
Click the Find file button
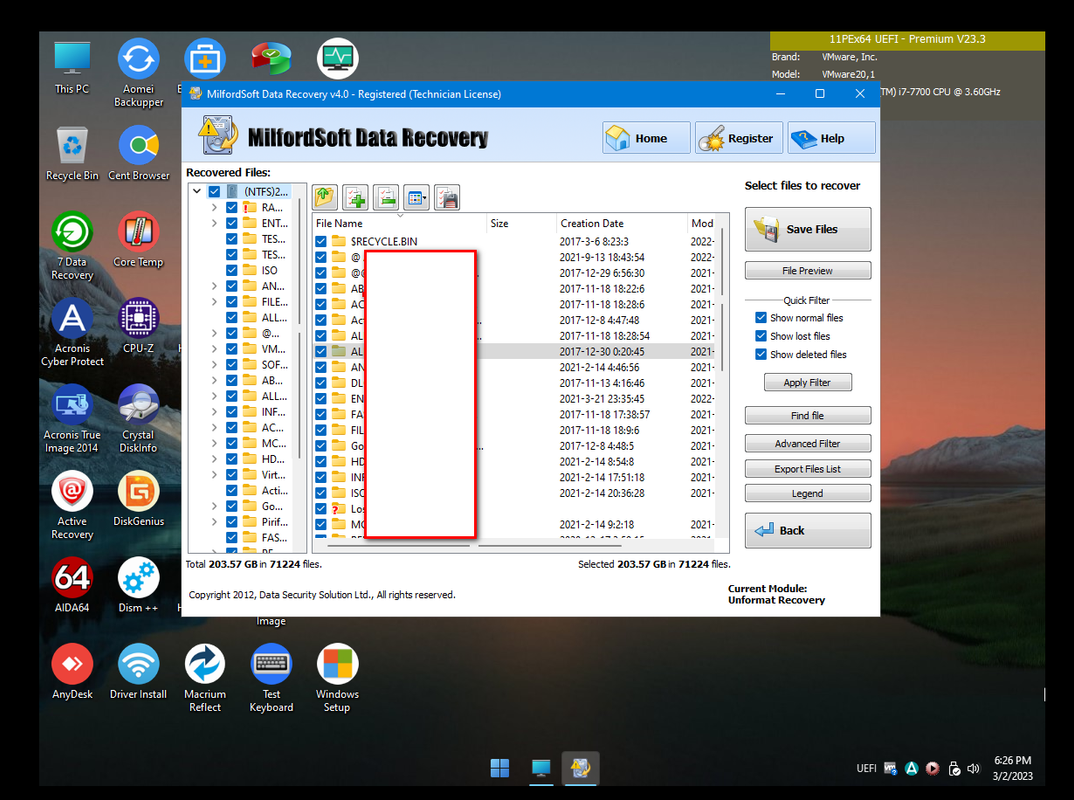coord(808,415)
